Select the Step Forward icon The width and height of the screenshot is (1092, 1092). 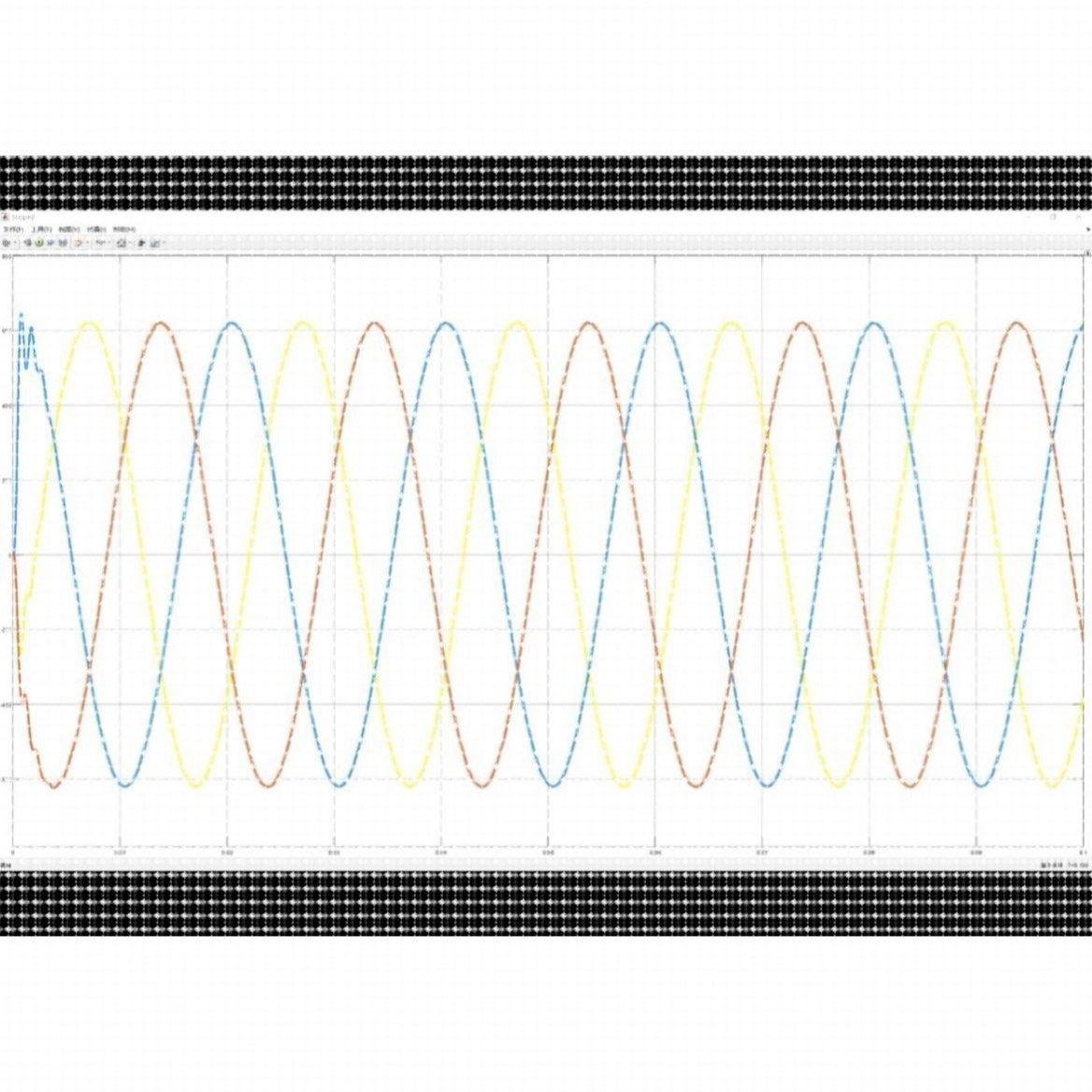(50, 244)
